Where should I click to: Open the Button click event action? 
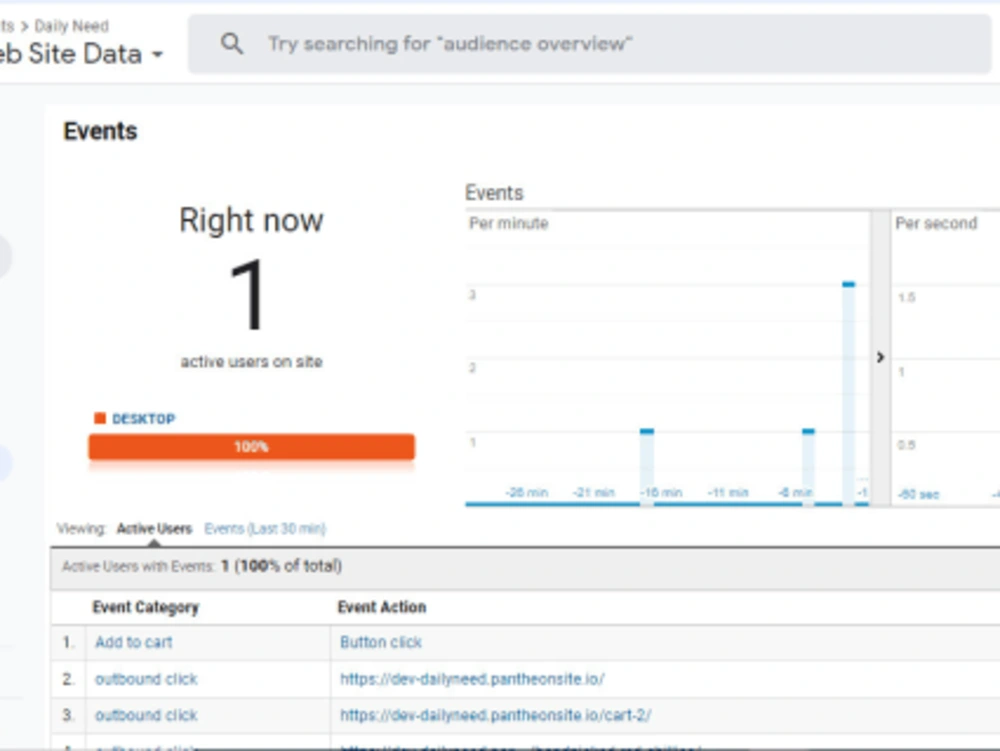click(x=381, y=642)
